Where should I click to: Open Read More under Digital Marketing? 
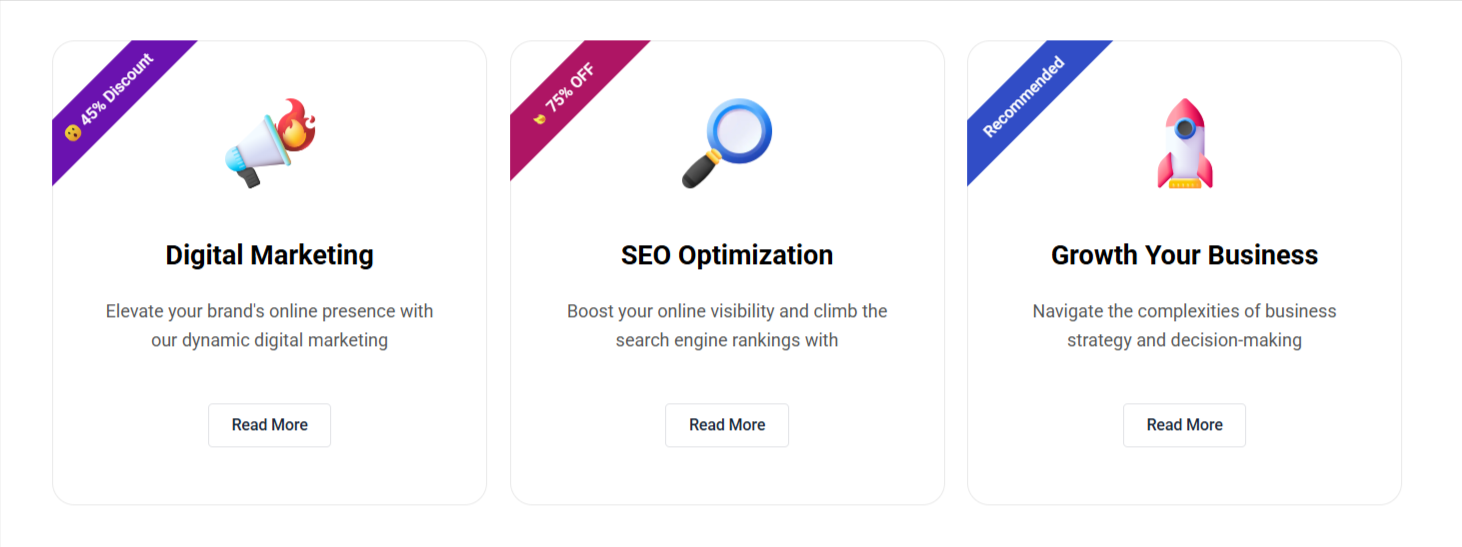[269, 425]
